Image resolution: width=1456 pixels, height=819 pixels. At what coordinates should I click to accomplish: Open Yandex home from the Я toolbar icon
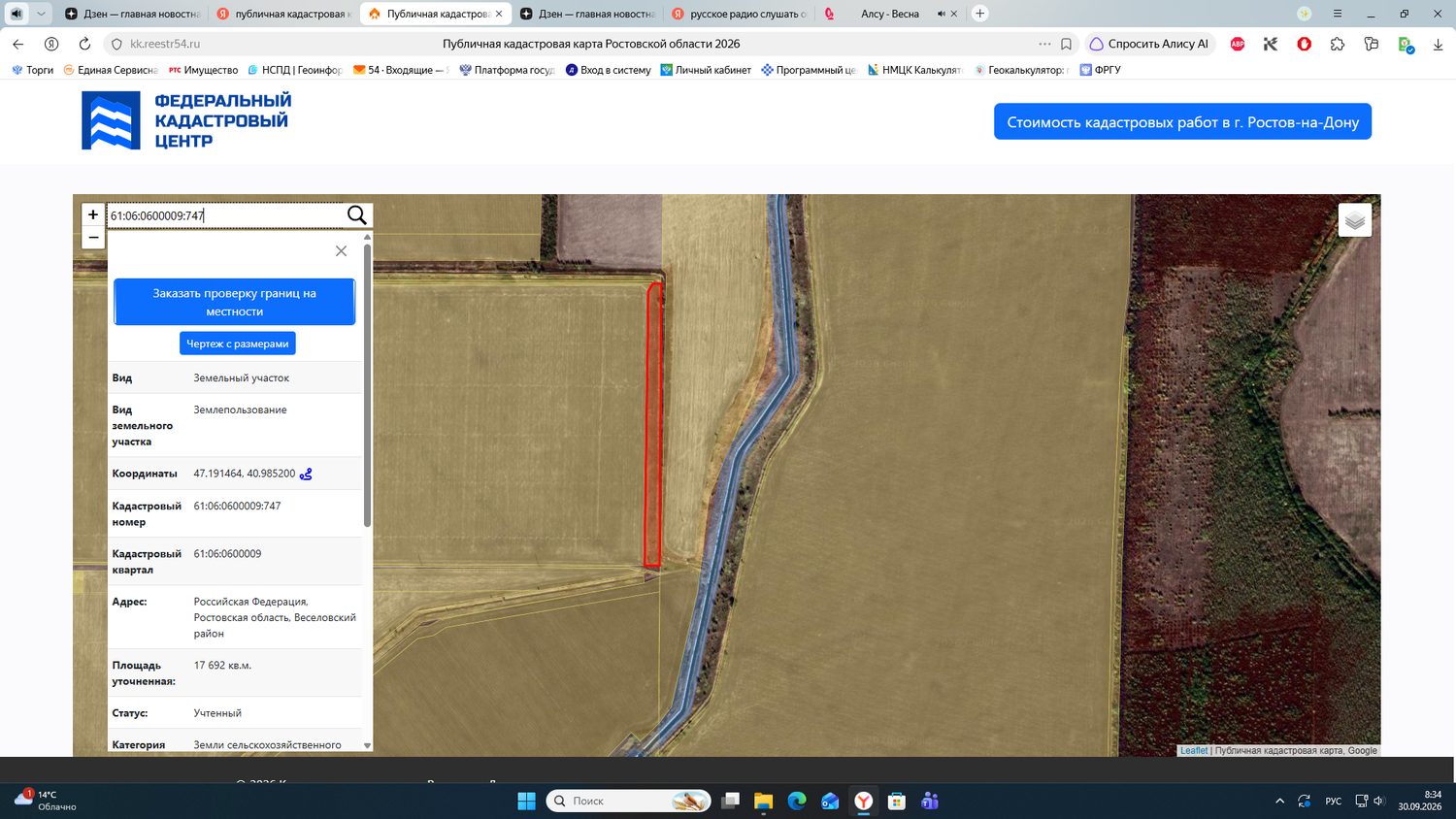tap(51, 44)
